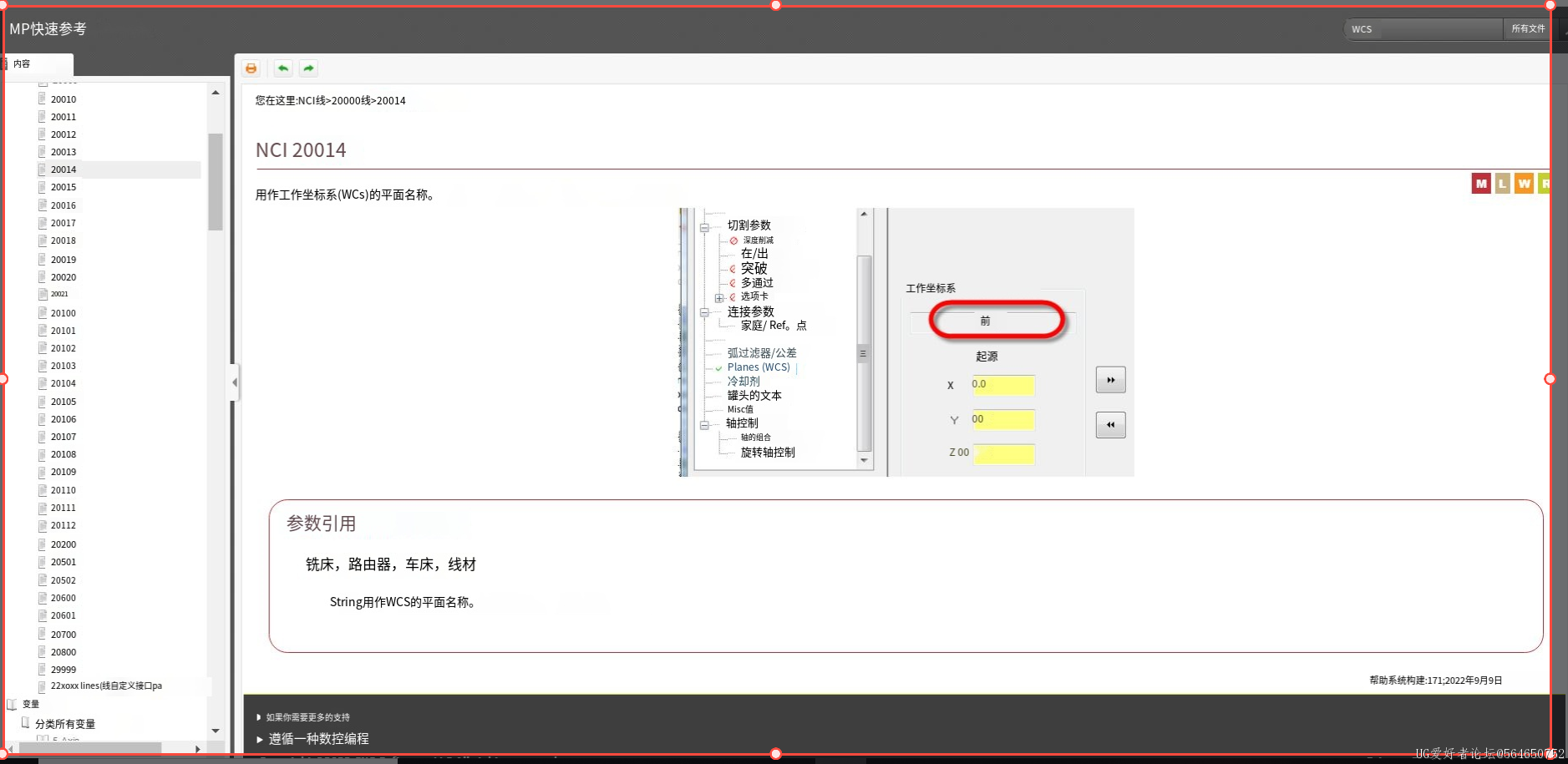This screenshot has width=1568, height=764.
Task: Click the contents tree scroll-down arrow
Action: [x=216, y=731]
